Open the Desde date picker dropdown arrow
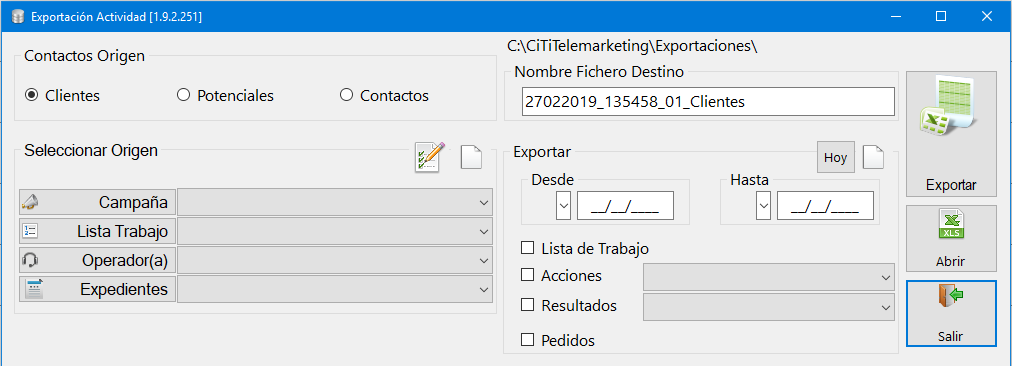The width and height of the screenshot is (1012, 366). click(x=563, y=206)
